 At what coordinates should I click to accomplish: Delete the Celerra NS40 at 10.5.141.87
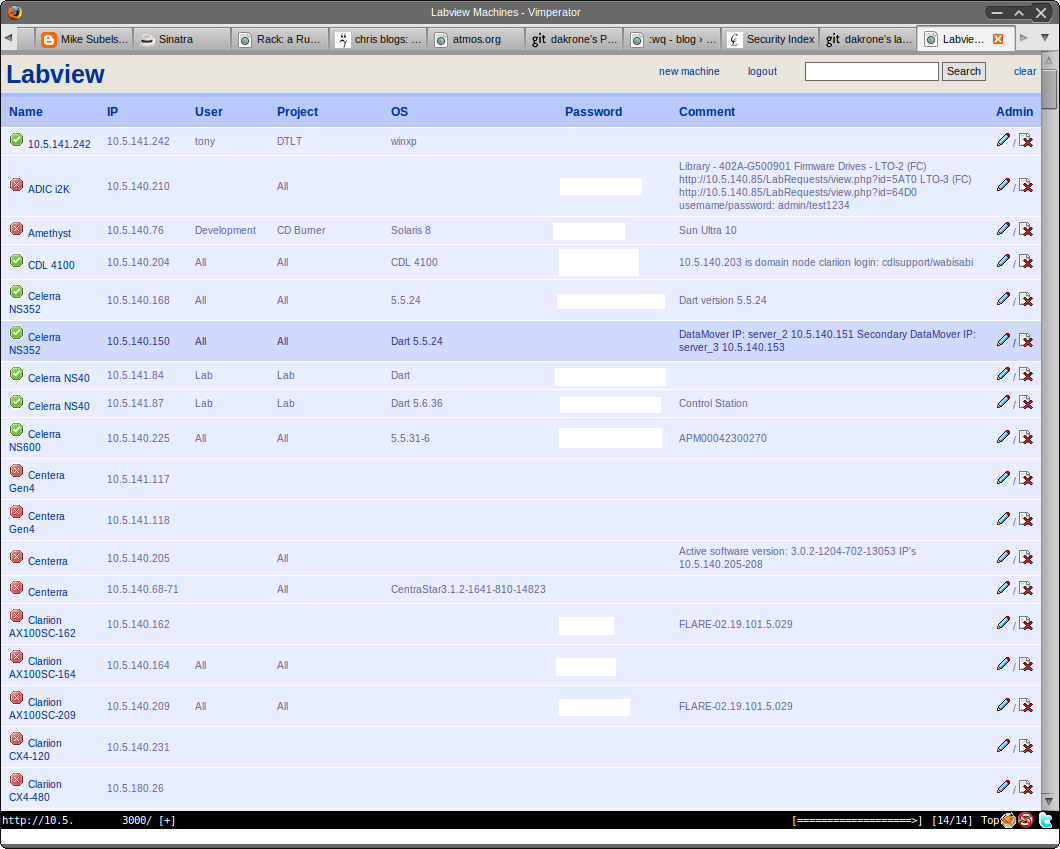pyautogui.click(x=1026, y=403)
